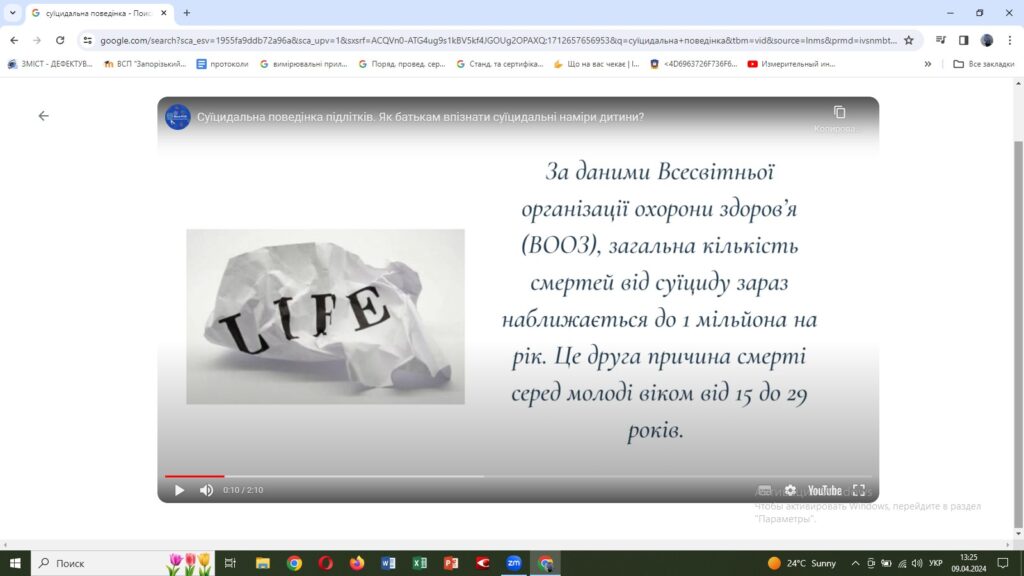
Task: Open Измерительный ин bookmark
Action: (x=791, y=64)
